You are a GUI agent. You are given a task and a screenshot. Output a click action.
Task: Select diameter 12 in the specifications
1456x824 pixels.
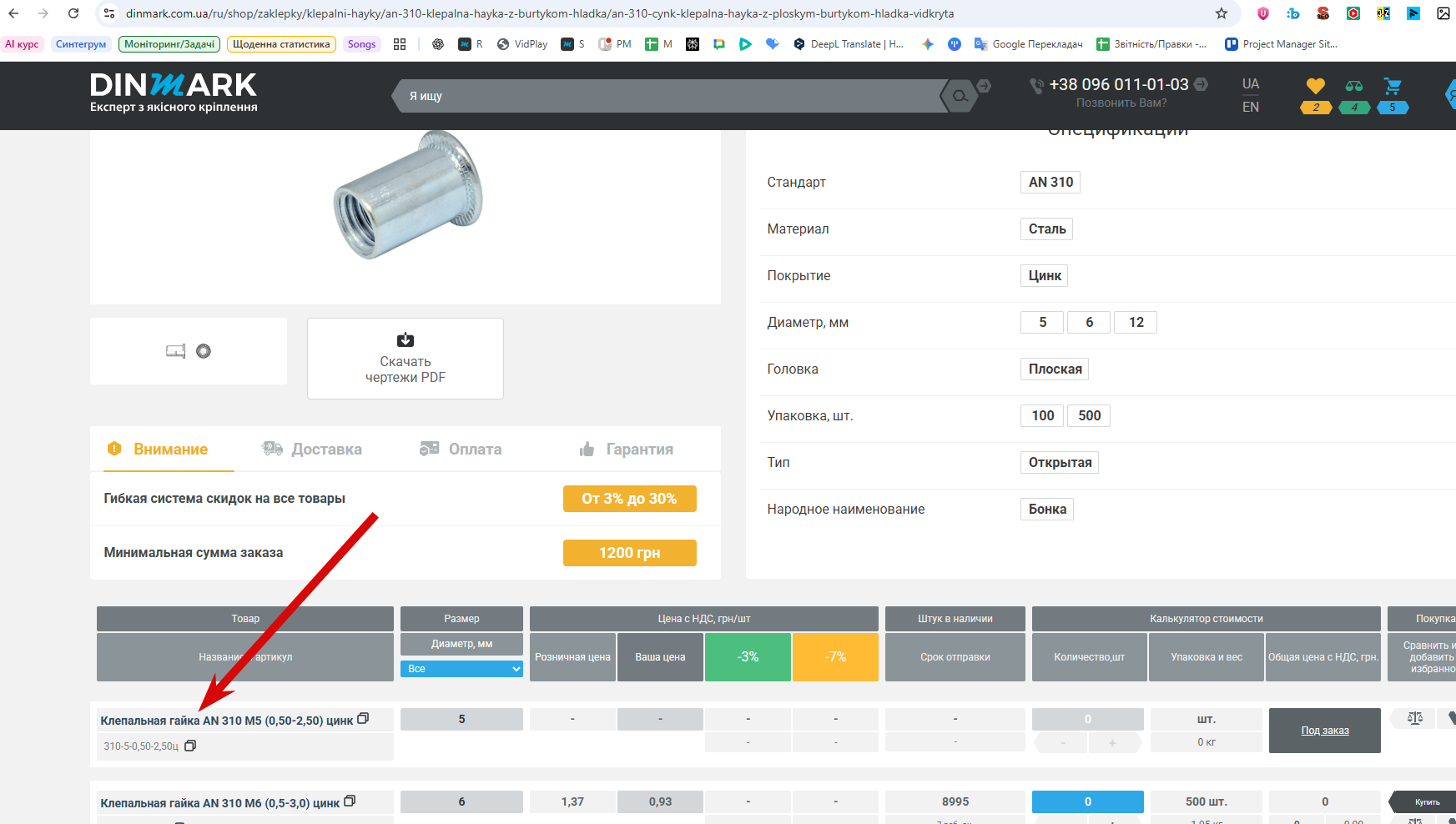click(1136, 323)
